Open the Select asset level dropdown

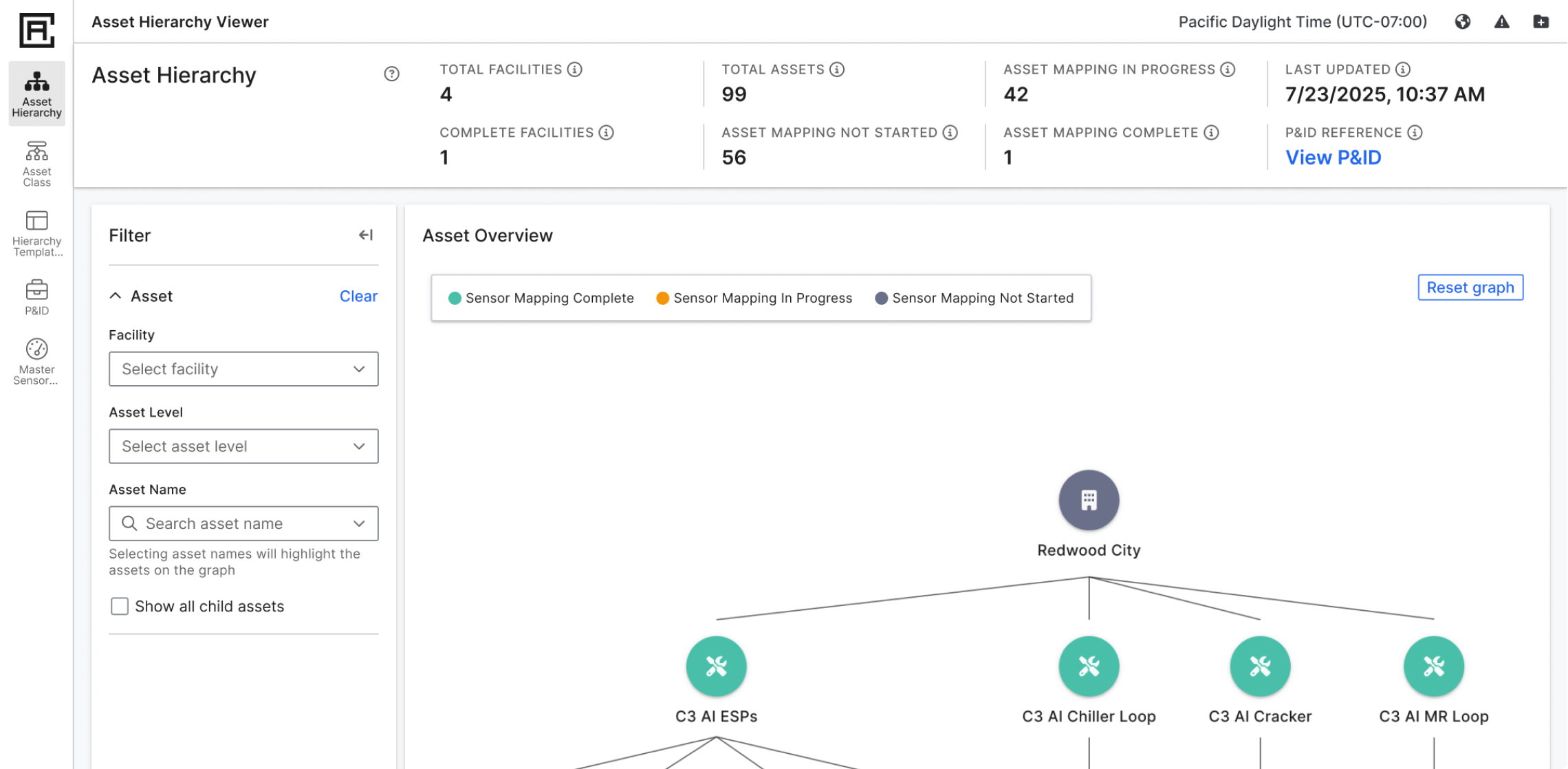(x=243, y=446)
